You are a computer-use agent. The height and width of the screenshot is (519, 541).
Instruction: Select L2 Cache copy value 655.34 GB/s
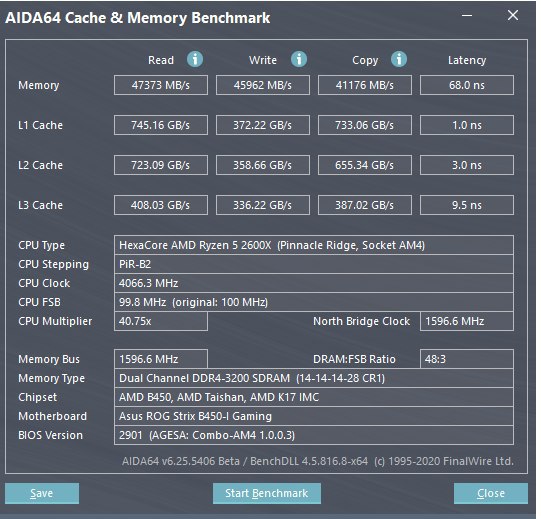tap(365, 165)
